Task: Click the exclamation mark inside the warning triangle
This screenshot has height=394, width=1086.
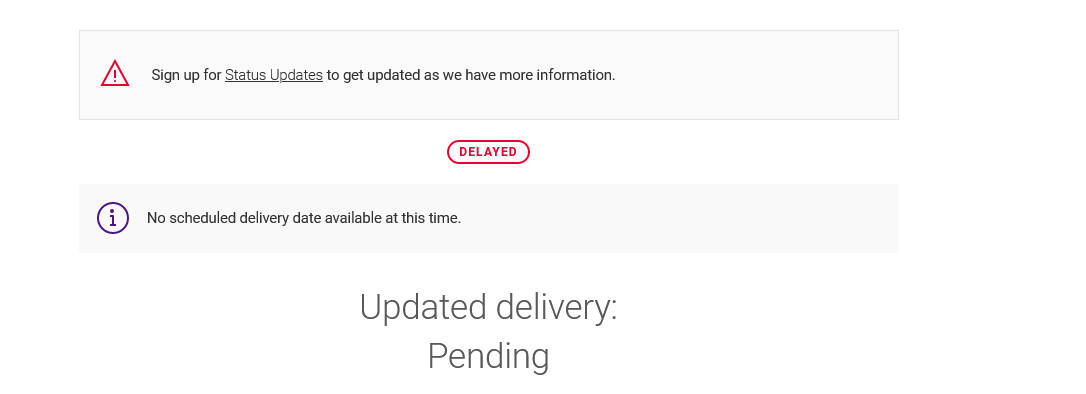Action: click(x=115, y=76)
